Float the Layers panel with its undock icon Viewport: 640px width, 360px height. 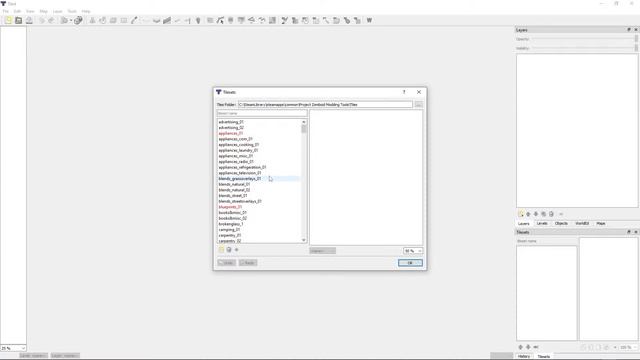tap(629, 30)
